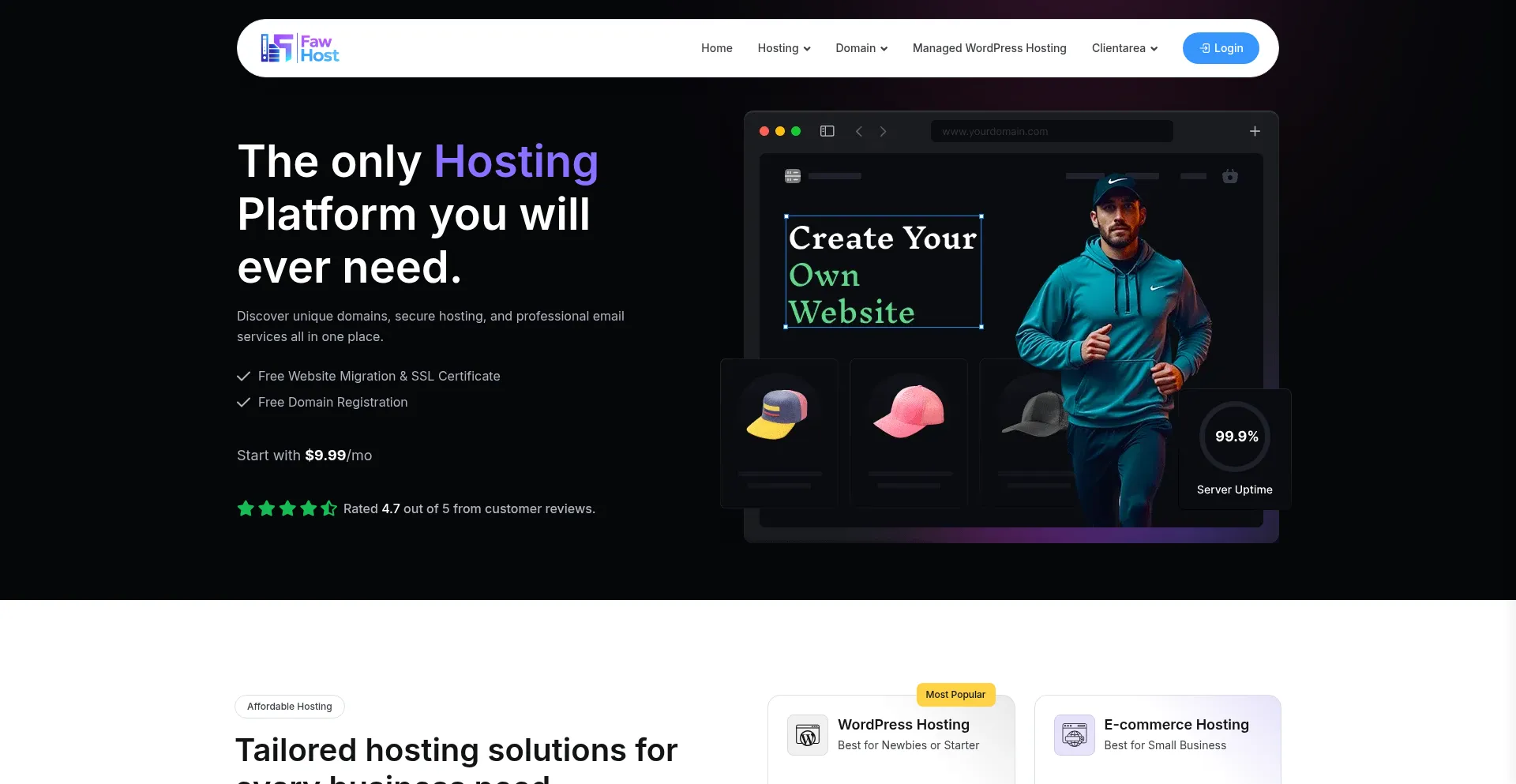1516x784 pixels.
Task: Click the 'Server Uptime' label
Action: [1235, 490]
